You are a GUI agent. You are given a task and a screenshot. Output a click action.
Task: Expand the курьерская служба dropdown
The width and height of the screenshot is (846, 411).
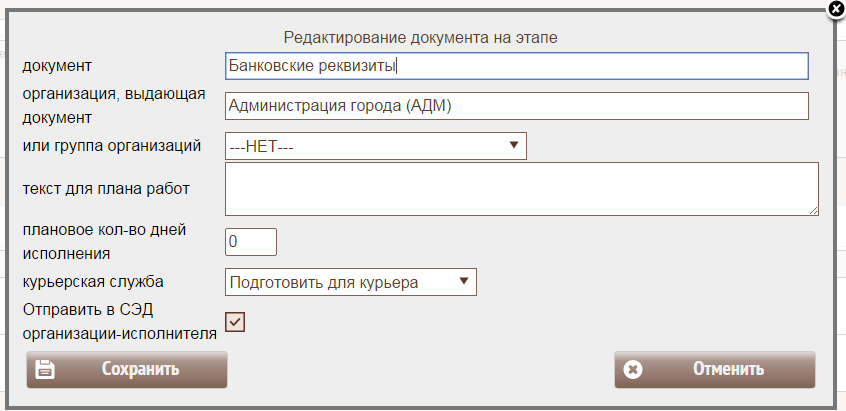click(x=350, y=282)
